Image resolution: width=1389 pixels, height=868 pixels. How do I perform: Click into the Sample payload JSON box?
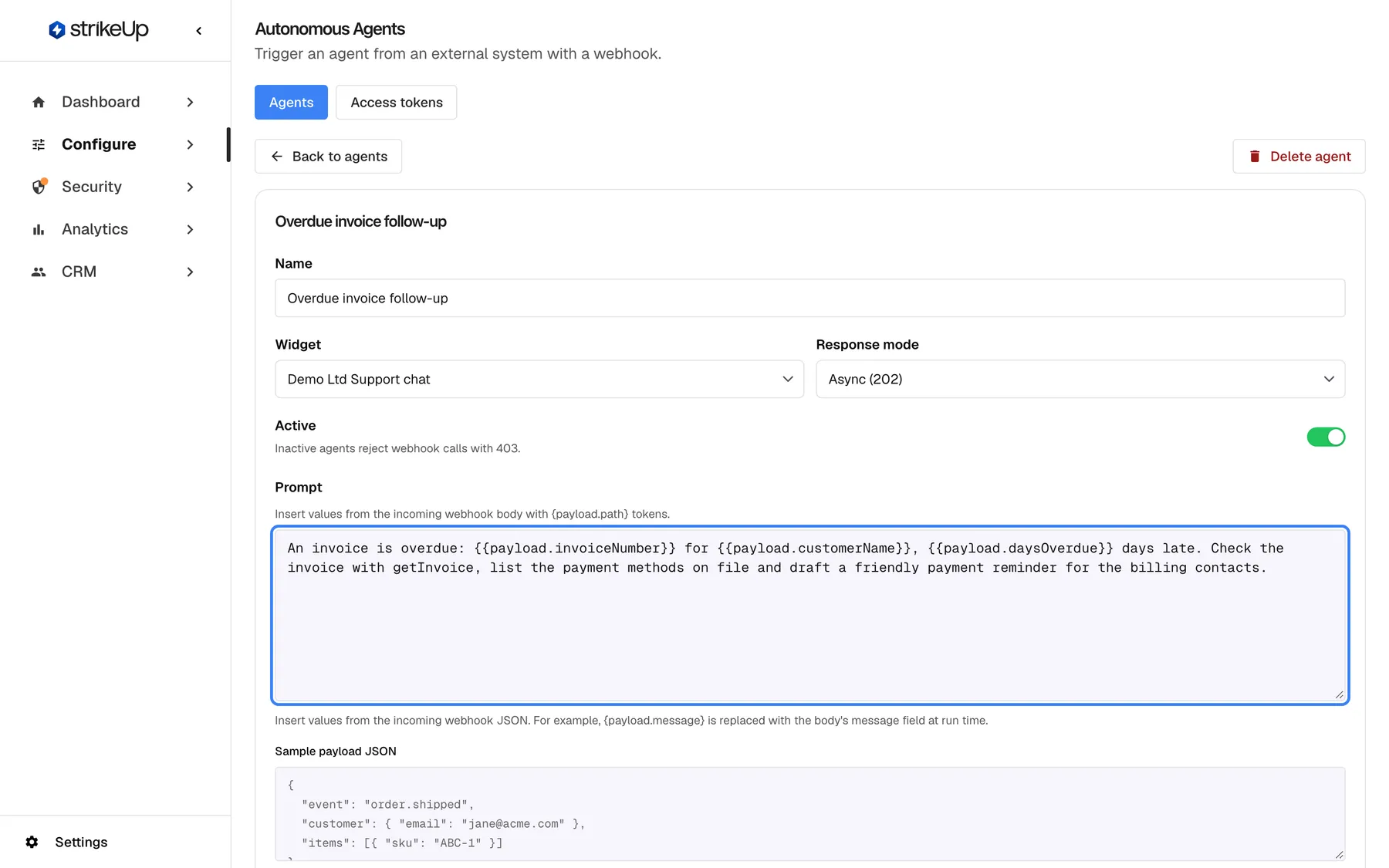809,814
